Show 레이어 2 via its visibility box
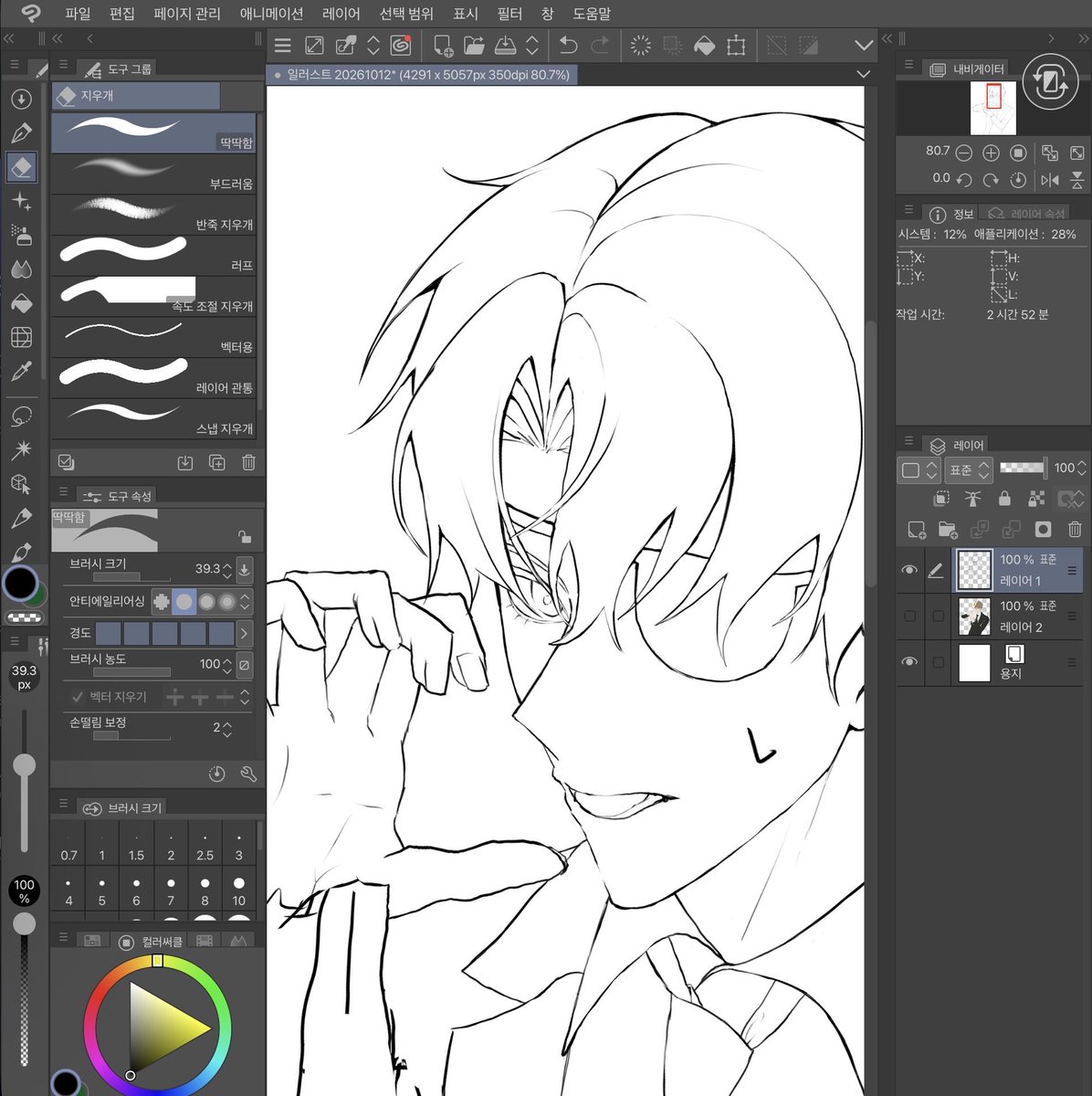 (x=909, y=616)
